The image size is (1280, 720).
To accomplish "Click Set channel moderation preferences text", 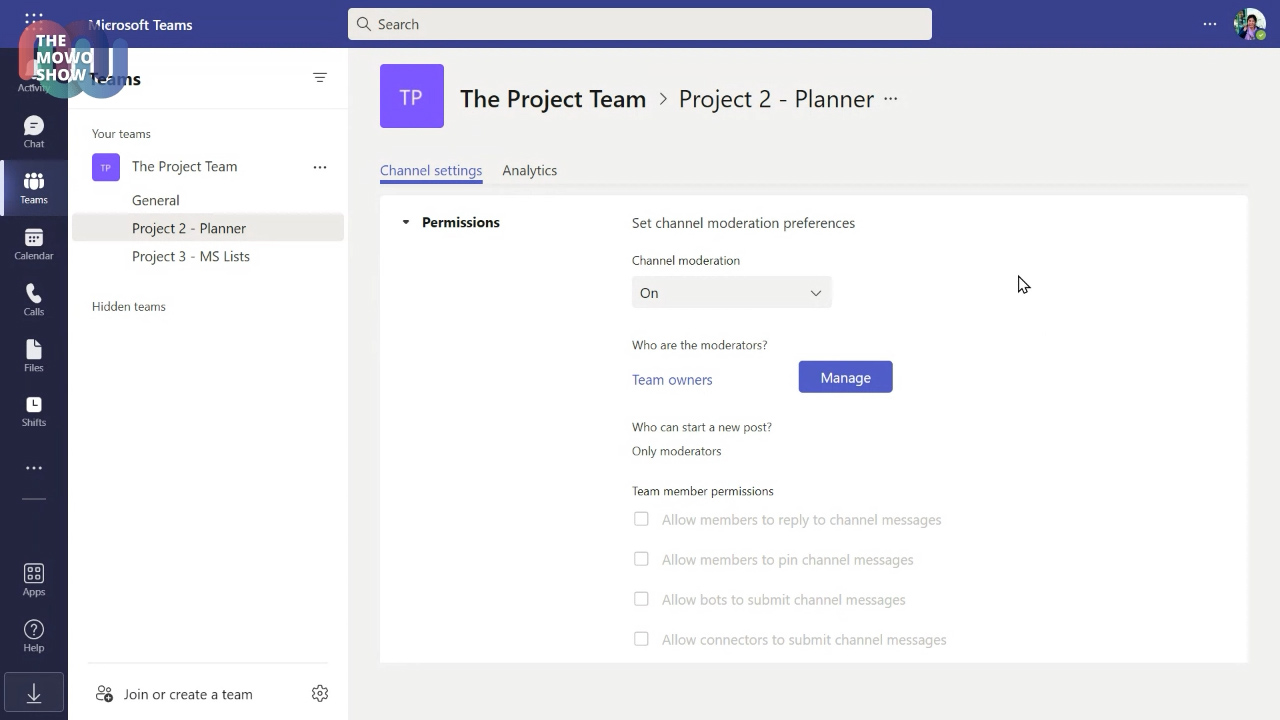I will 743,223.
